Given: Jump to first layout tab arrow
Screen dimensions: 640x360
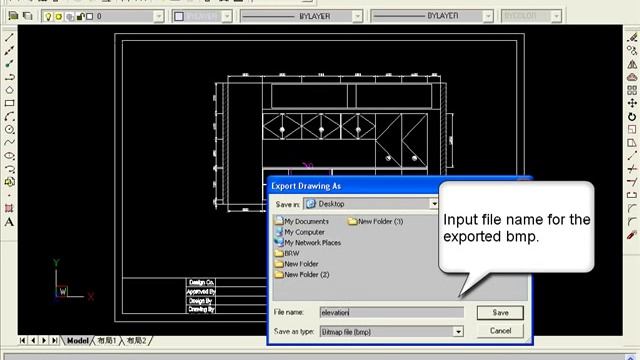Looking at the screenshot, I should [x=23, y=340].
